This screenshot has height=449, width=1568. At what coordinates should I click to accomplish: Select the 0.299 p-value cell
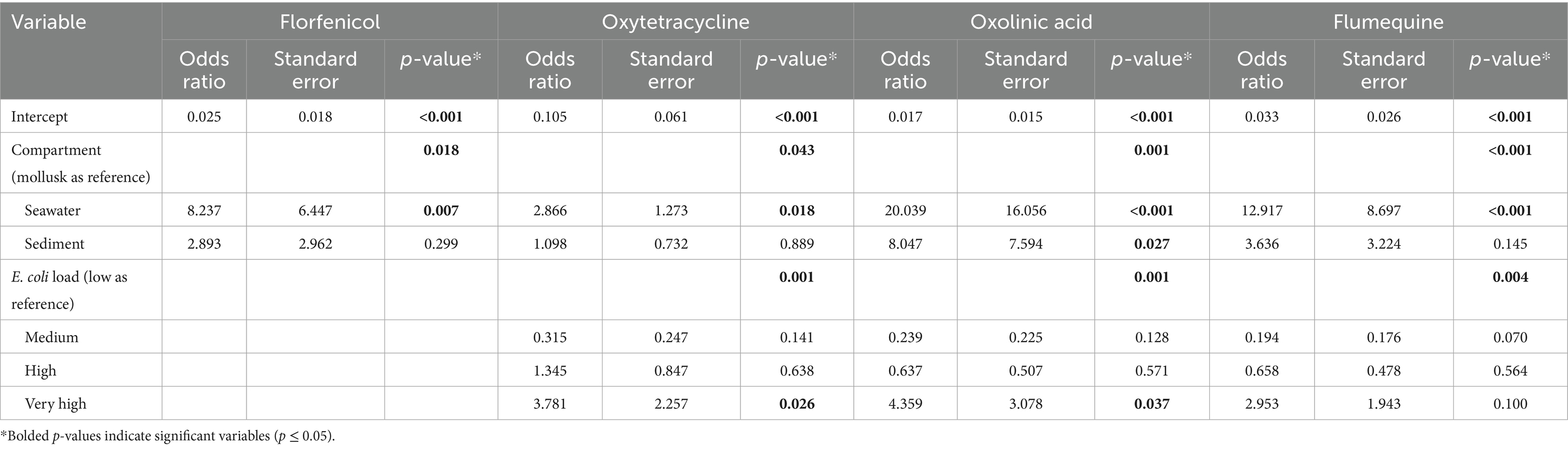[440, 243]
